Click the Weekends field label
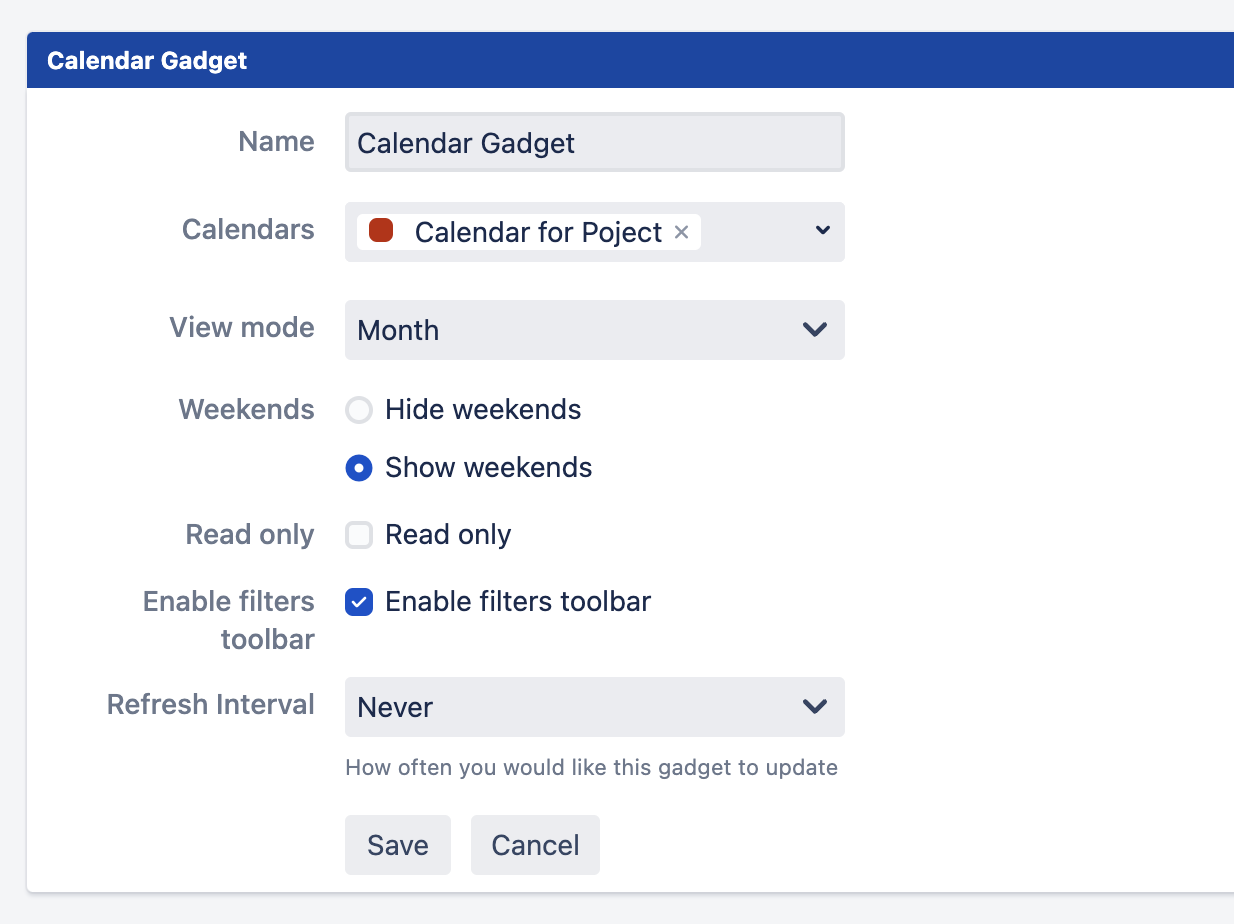 pyautogui.click(x=246, y=410)
